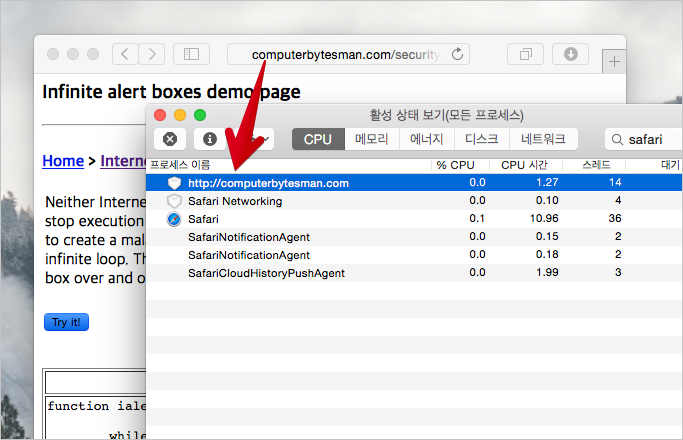Minimize Activity Monitor with yellow button
This screenshot has width=683, height=440.
point(180,115)
